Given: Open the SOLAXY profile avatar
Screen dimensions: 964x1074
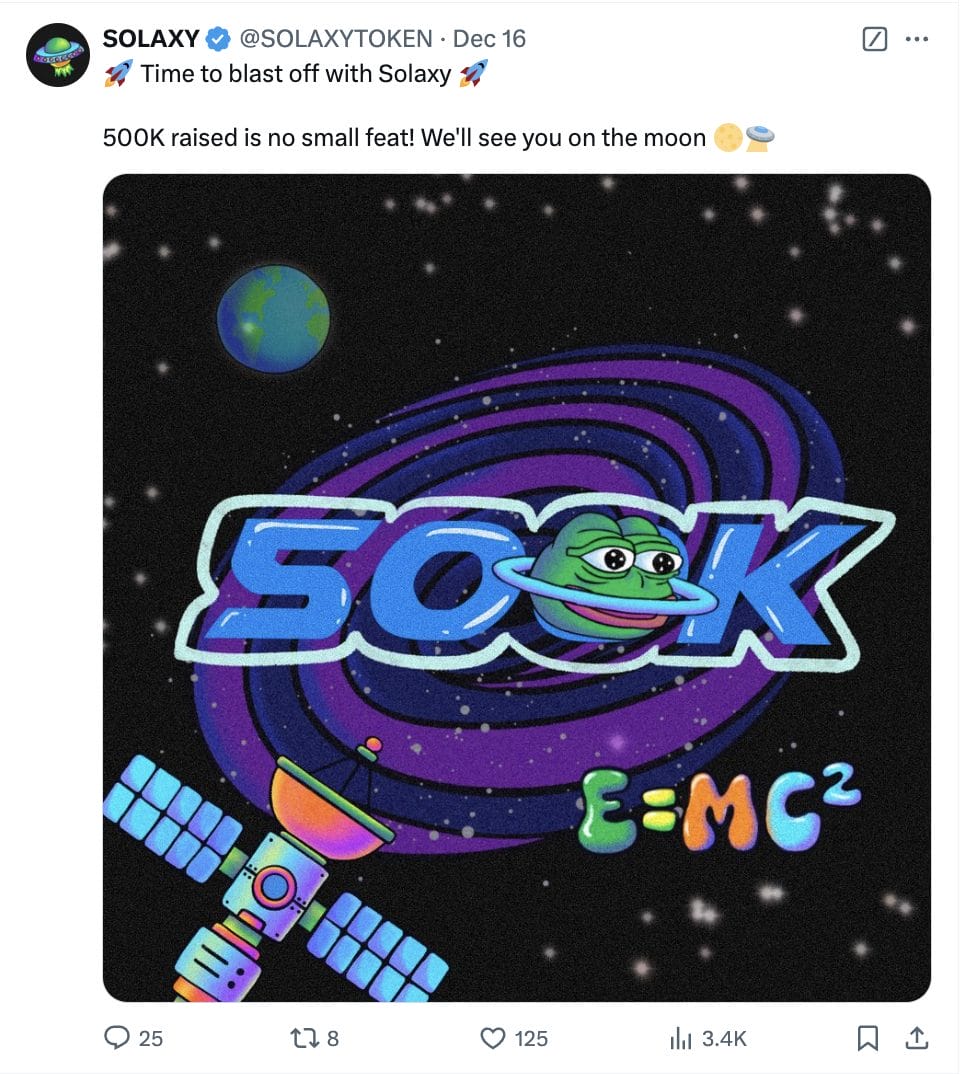Looking at the screenshot, I should click(x=58, y=56).
